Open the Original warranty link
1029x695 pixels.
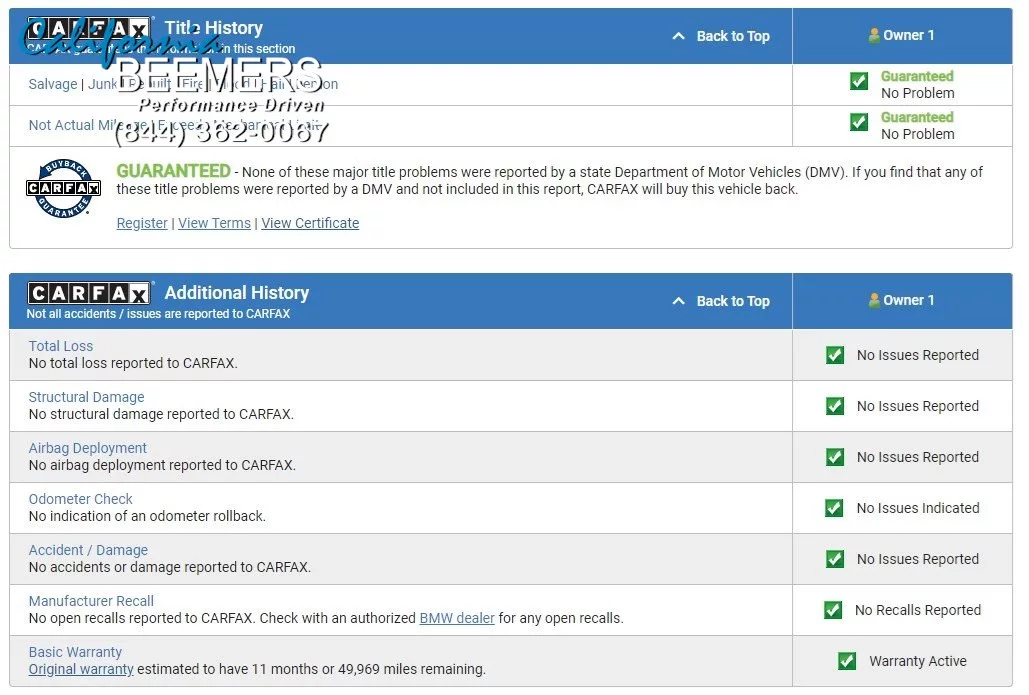pos(81,669)
